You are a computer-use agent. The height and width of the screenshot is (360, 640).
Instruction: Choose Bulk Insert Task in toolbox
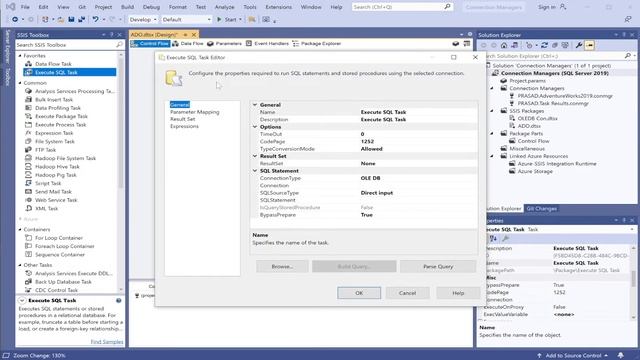click(x=54, y=100)
